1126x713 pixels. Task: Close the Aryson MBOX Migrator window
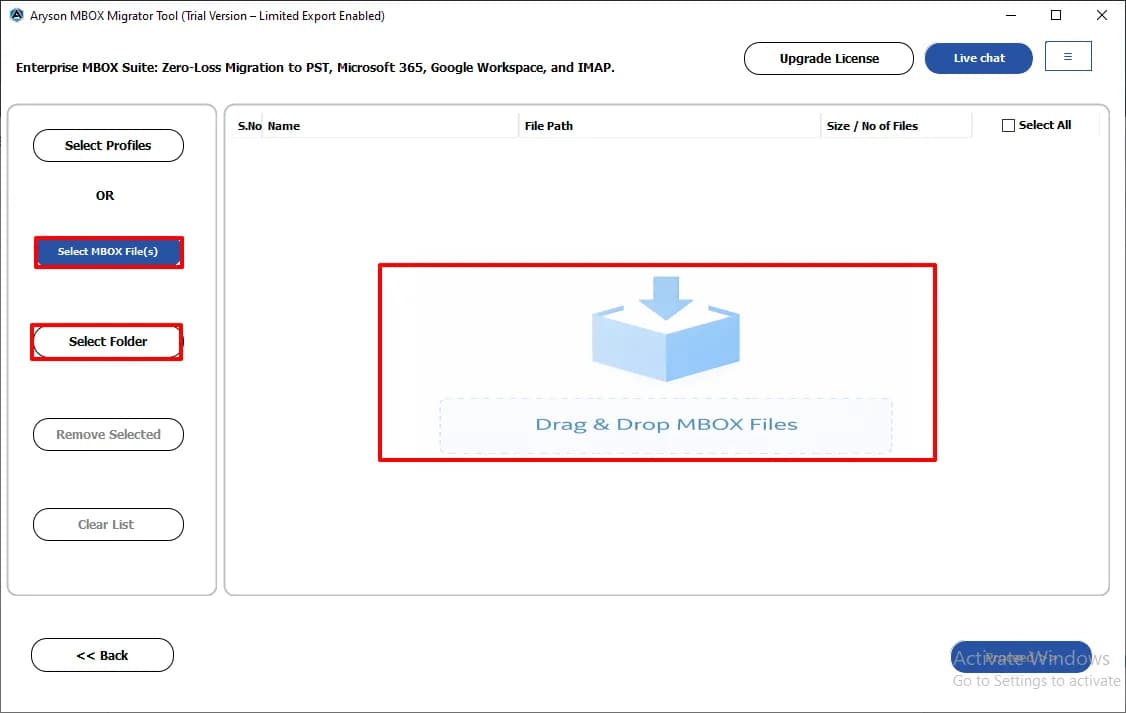1102,15
